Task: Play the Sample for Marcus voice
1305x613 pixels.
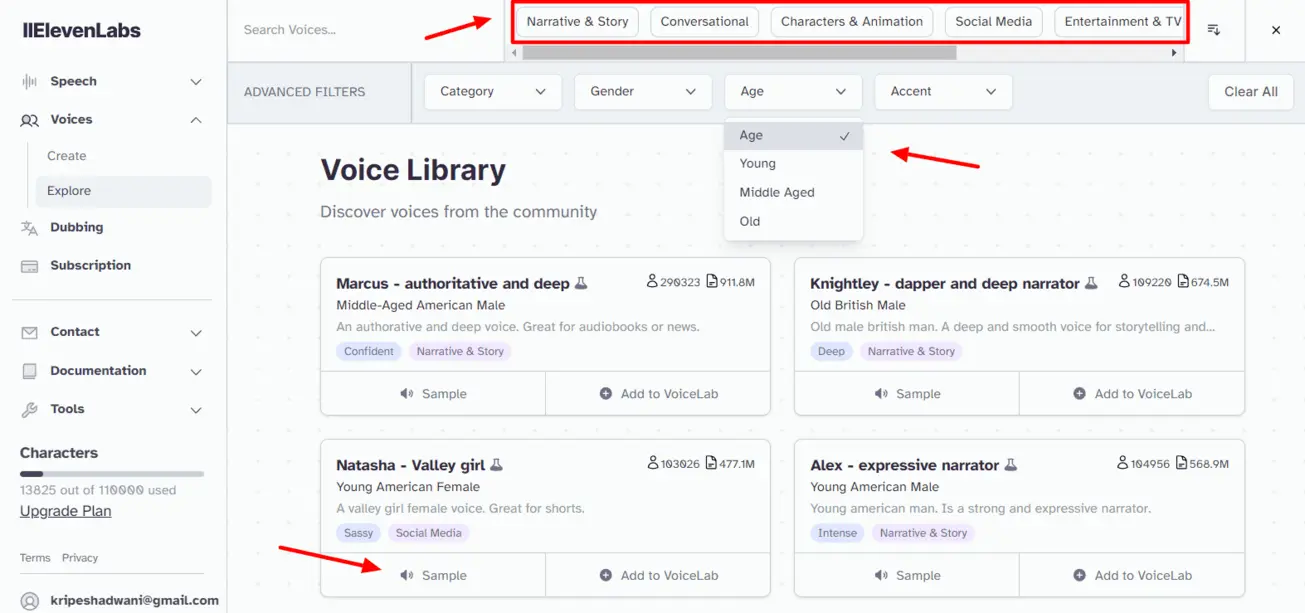Action: [x=432, y=393]
